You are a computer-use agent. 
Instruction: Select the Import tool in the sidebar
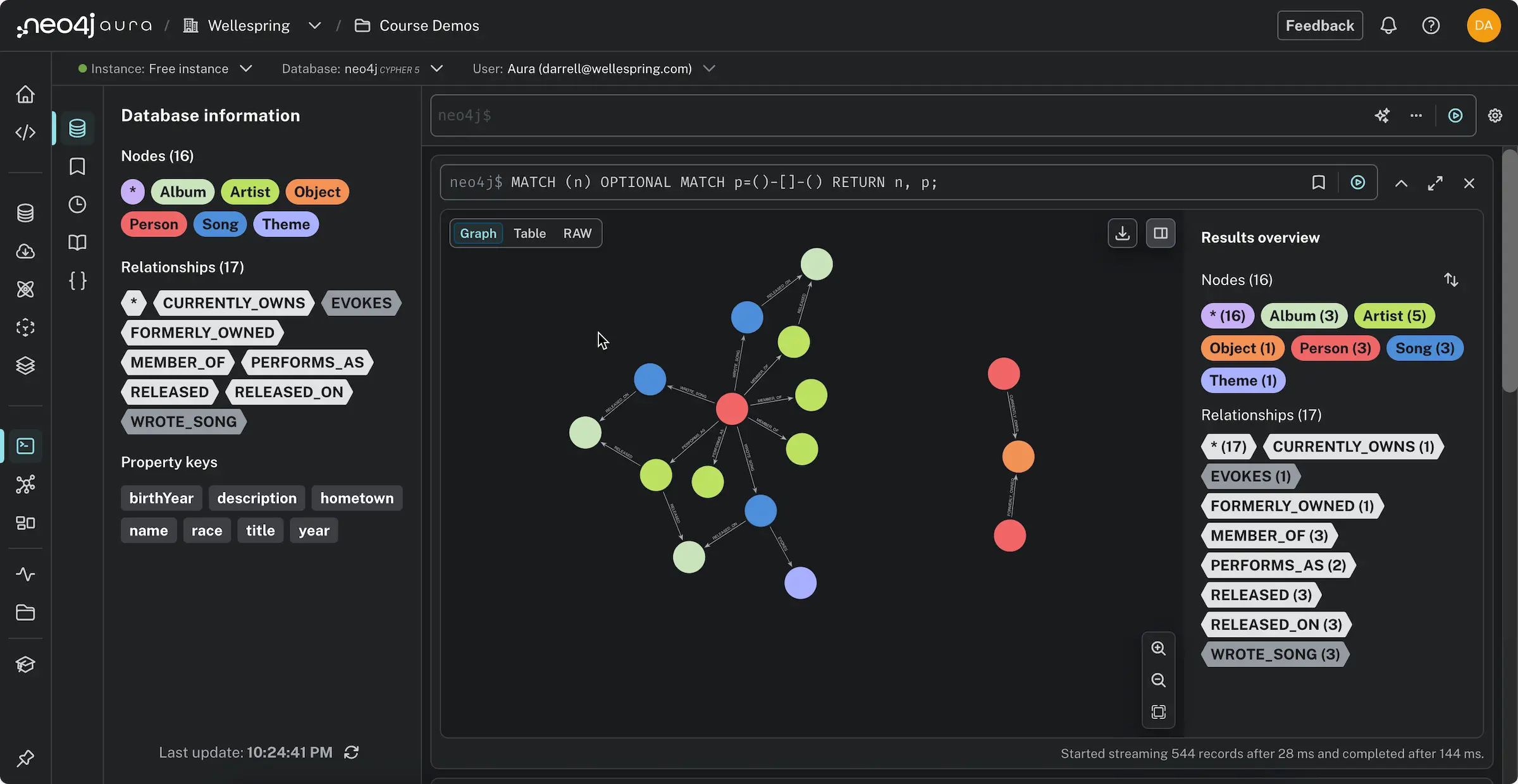coord(25,251)
